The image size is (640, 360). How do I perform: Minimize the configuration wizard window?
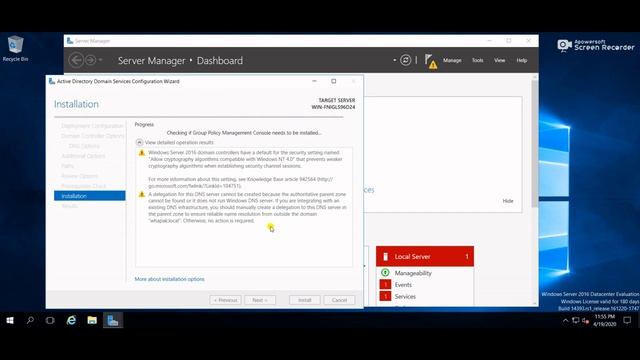[314, 81]
